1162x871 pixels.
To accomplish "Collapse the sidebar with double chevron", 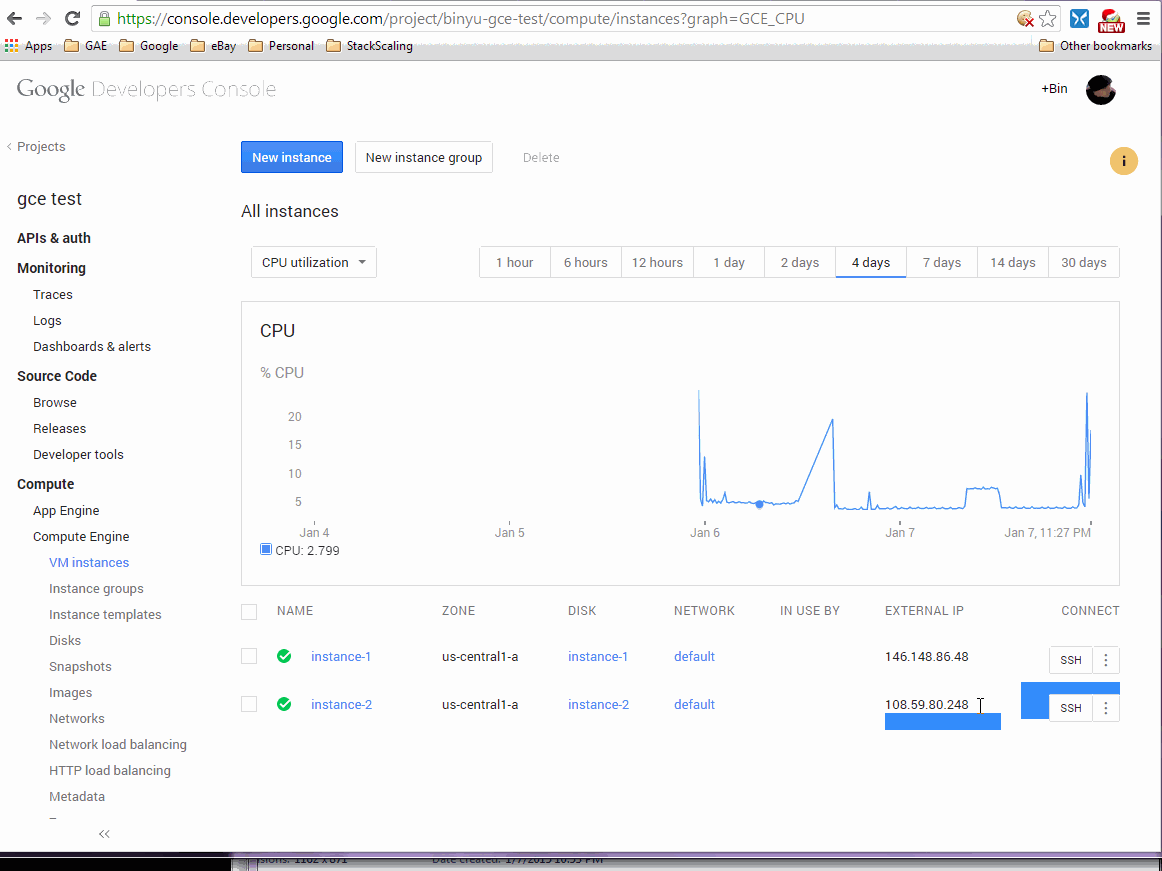I will (x=104, y=834).
